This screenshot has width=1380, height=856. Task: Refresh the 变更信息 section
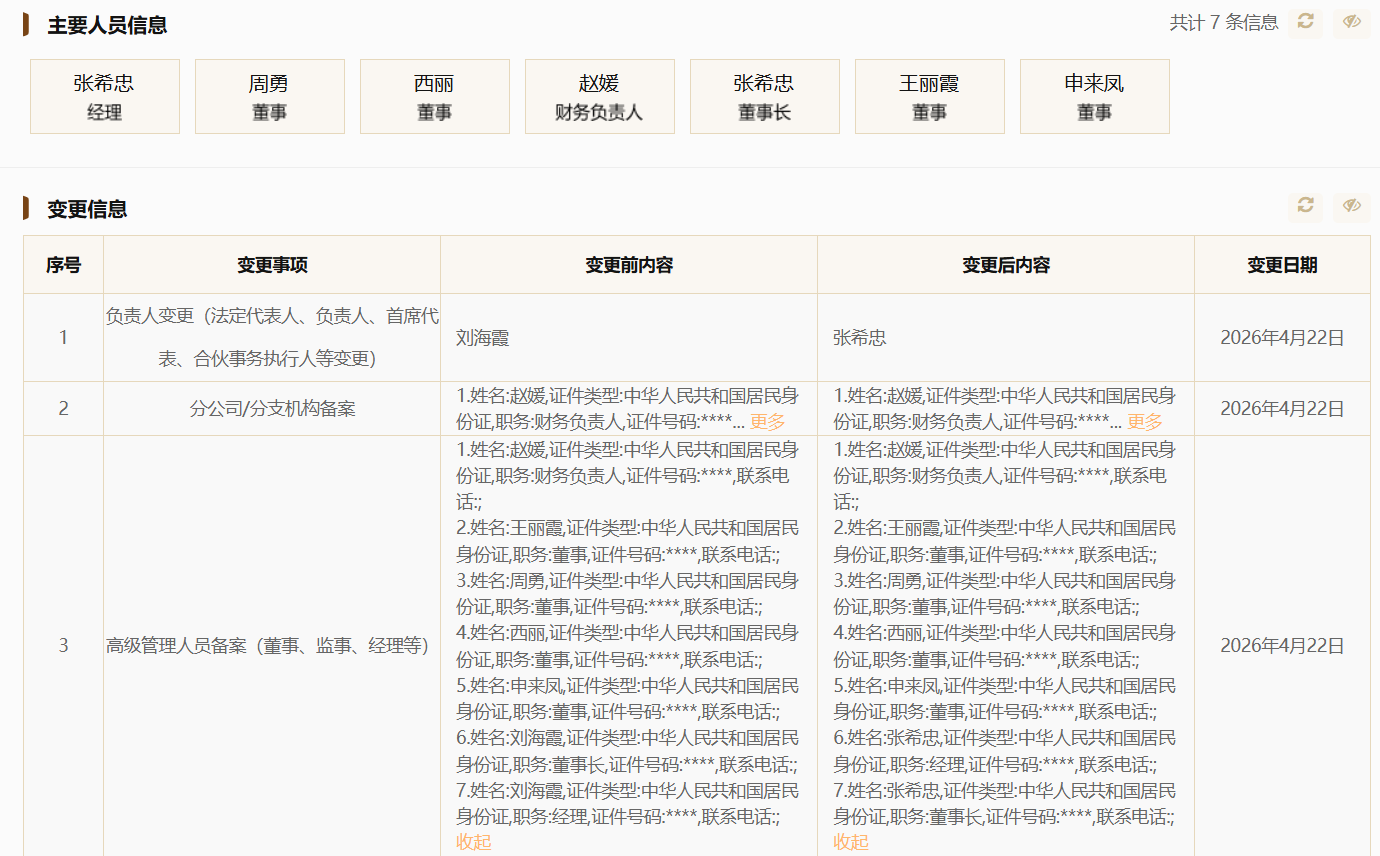pyautogui.click(x=1305, y=205)
